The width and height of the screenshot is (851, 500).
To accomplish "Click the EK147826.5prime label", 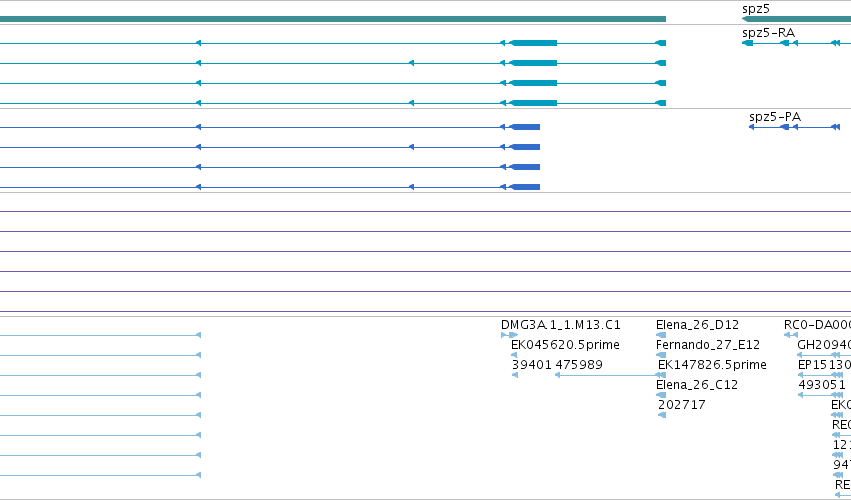I will 712,364.
